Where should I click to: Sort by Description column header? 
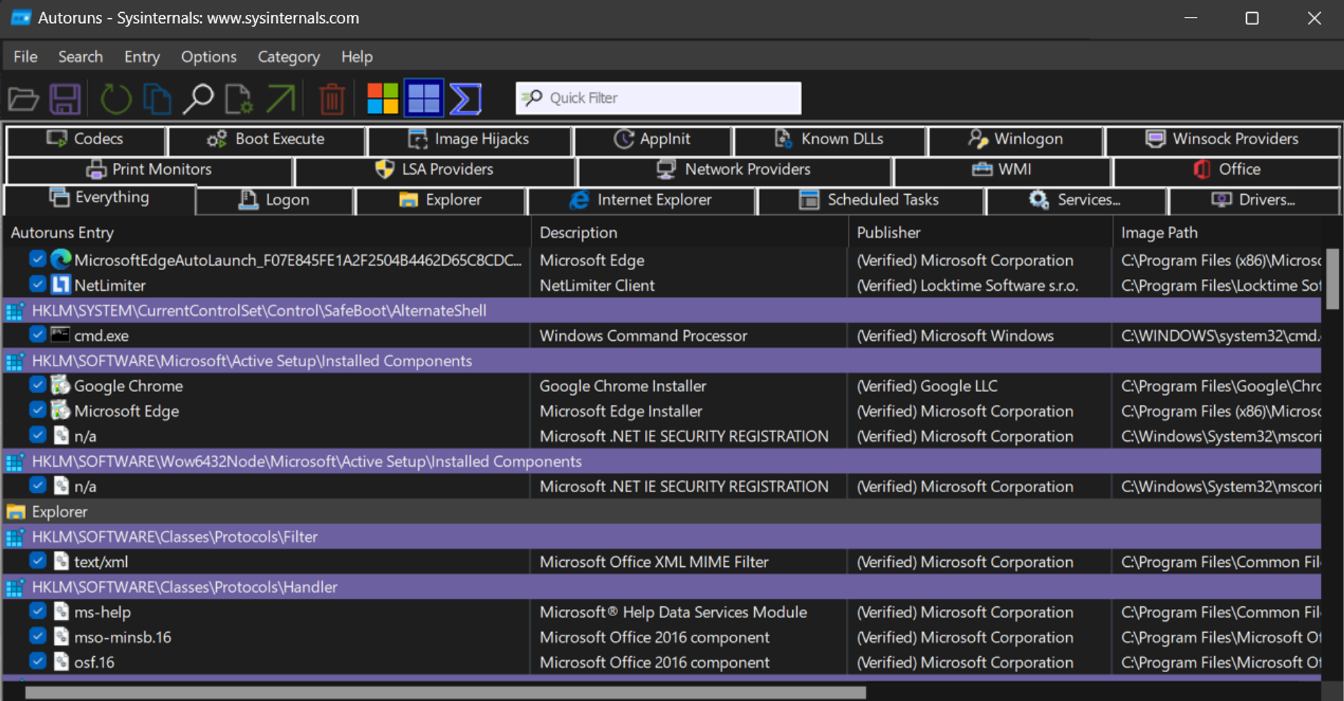point(689,232)
